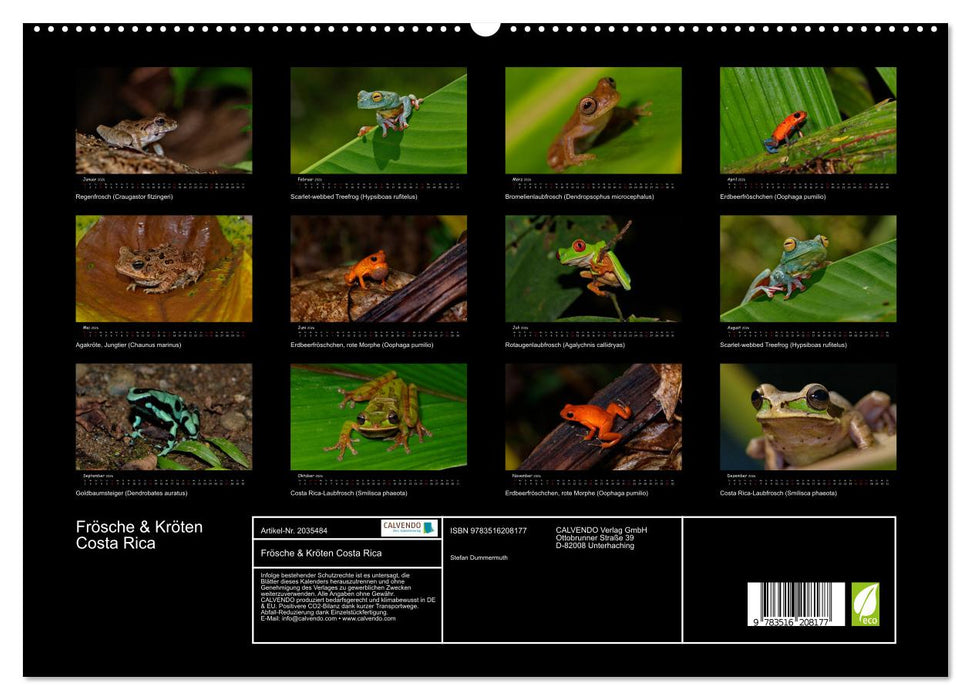Screen dimensions: 971x700
Task: Click the Goldbaumsteiger (Dendrobates auratus) caption
Action: pos(131,493)
